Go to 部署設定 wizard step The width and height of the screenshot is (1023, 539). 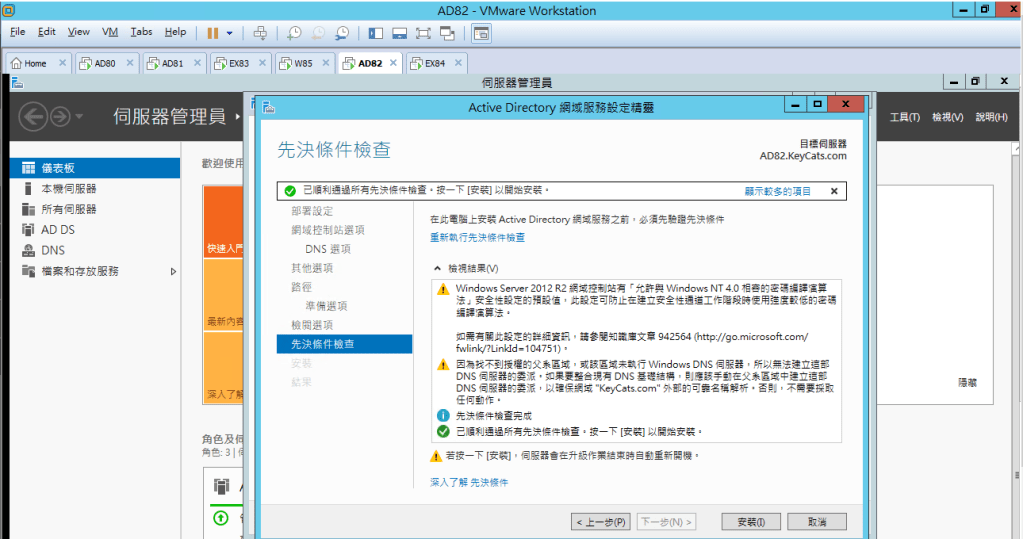click(312, 211)
